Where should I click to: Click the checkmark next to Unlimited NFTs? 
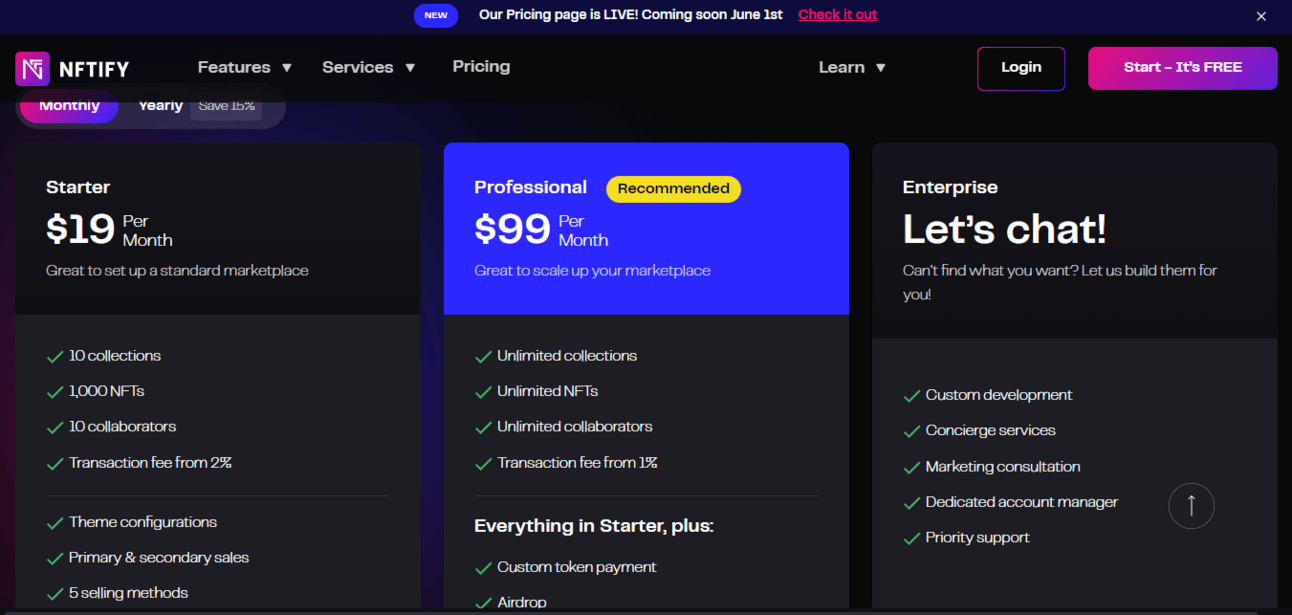tap(483, 392)
